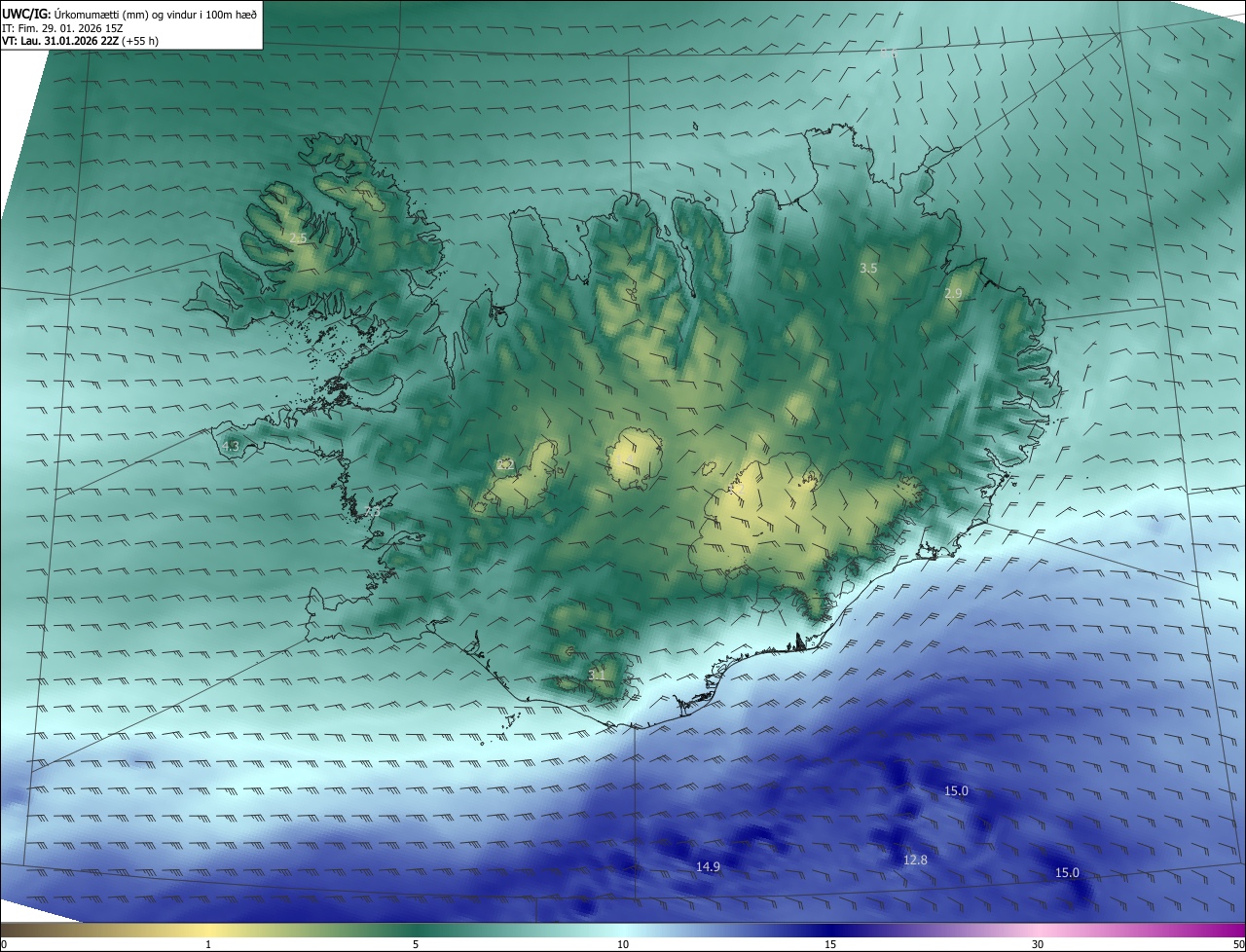Click the 30 tick on the color scale
Image resolution: width=1246 pixels, height=952 pixels.
(1038, 944)
